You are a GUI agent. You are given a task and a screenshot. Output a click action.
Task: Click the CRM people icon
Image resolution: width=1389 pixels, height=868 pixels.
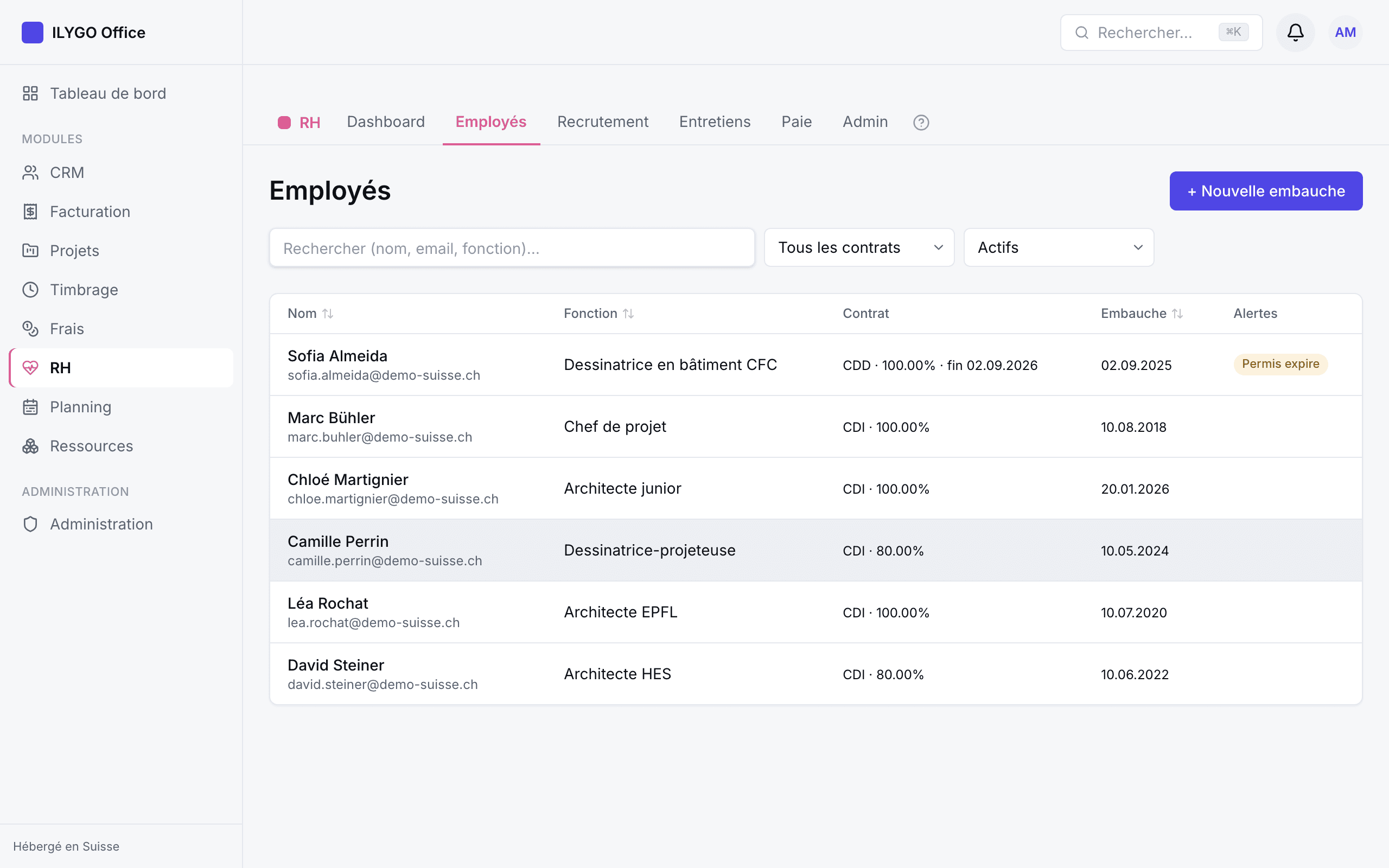(30, 173)
